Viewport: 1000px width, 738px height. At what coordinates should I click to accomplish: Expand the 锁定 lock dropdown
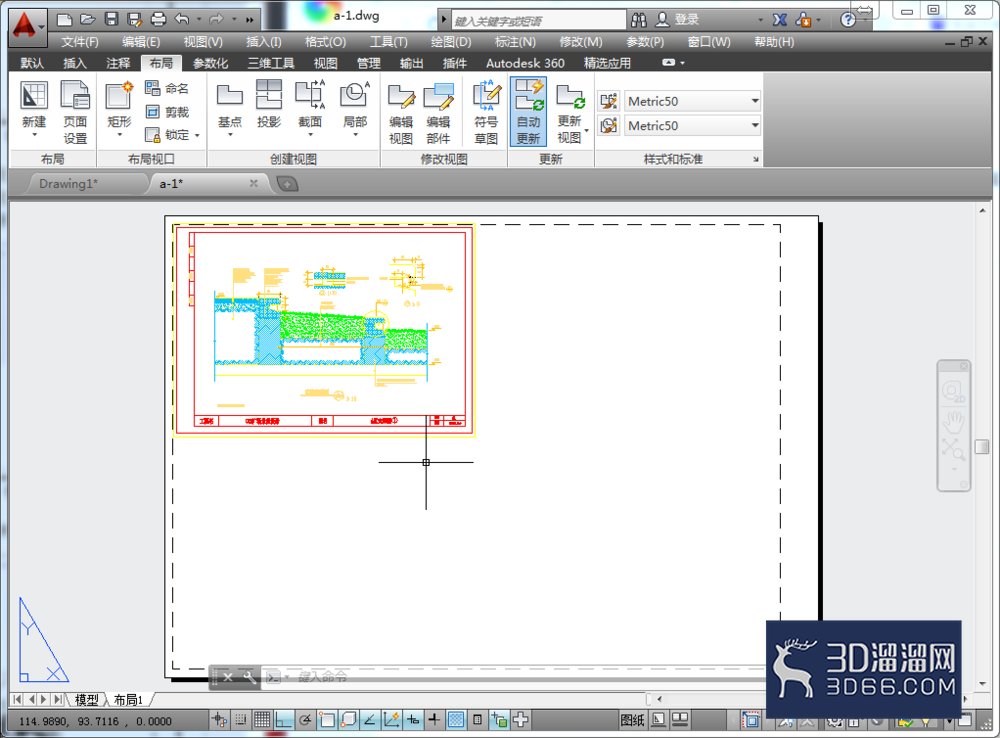197,135
